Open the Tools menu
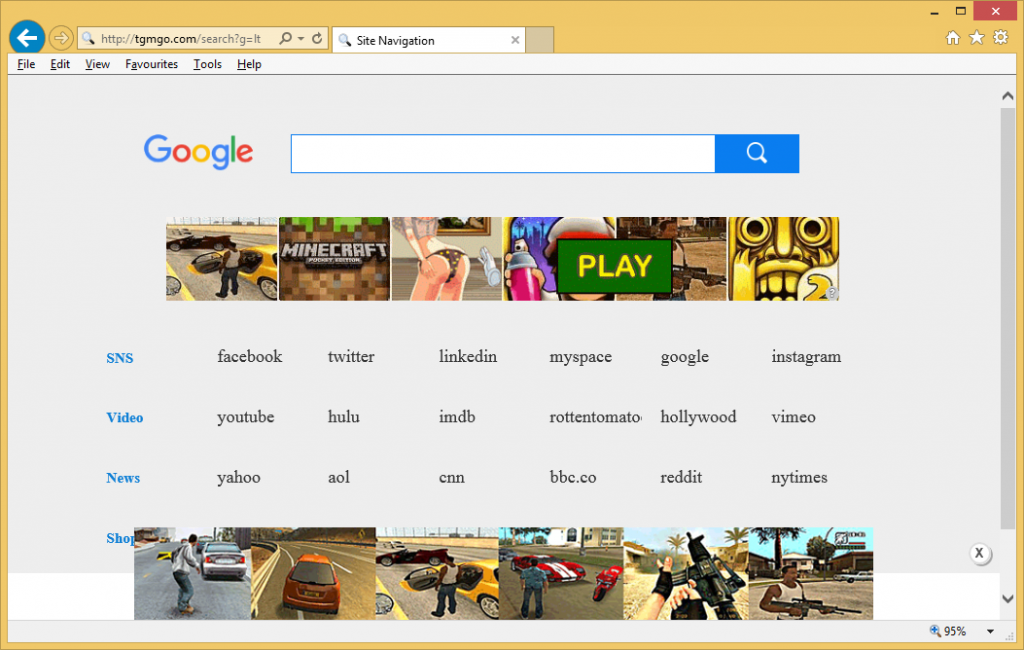 click(208, 64)
